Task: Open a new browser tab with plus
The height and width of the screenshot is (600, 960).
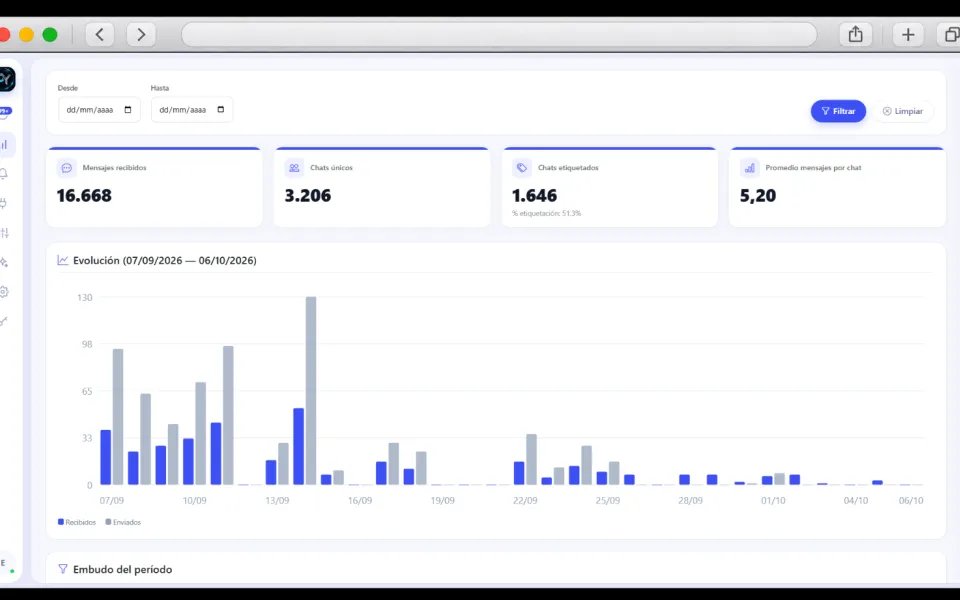Action: coord(908,34)
